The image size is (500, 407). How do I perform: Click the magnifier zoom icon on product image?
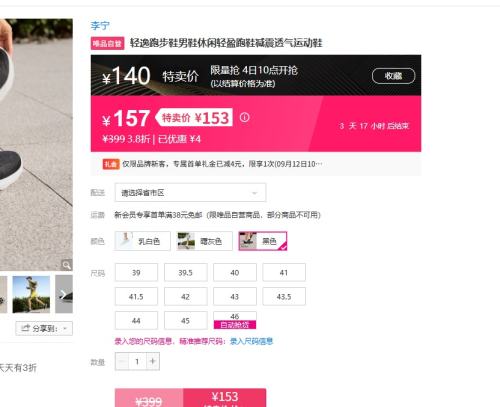click(x=67, y=265)
